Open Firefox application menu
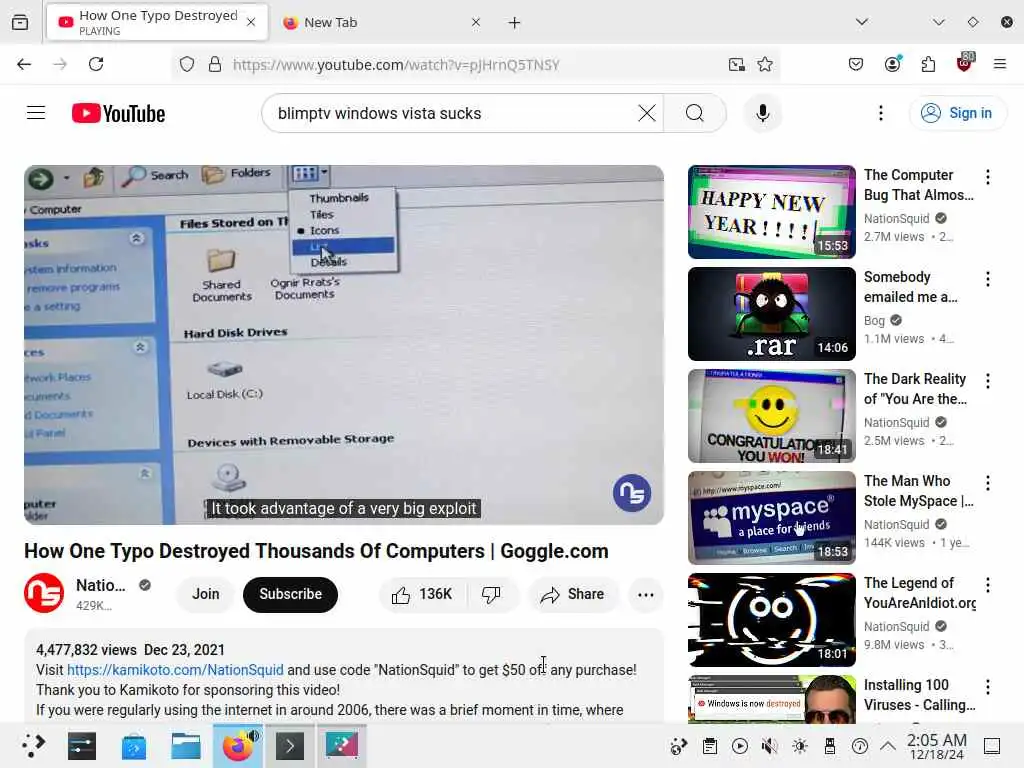The width and height of the screenshot is (1024, 768). [x=999, y=64]
